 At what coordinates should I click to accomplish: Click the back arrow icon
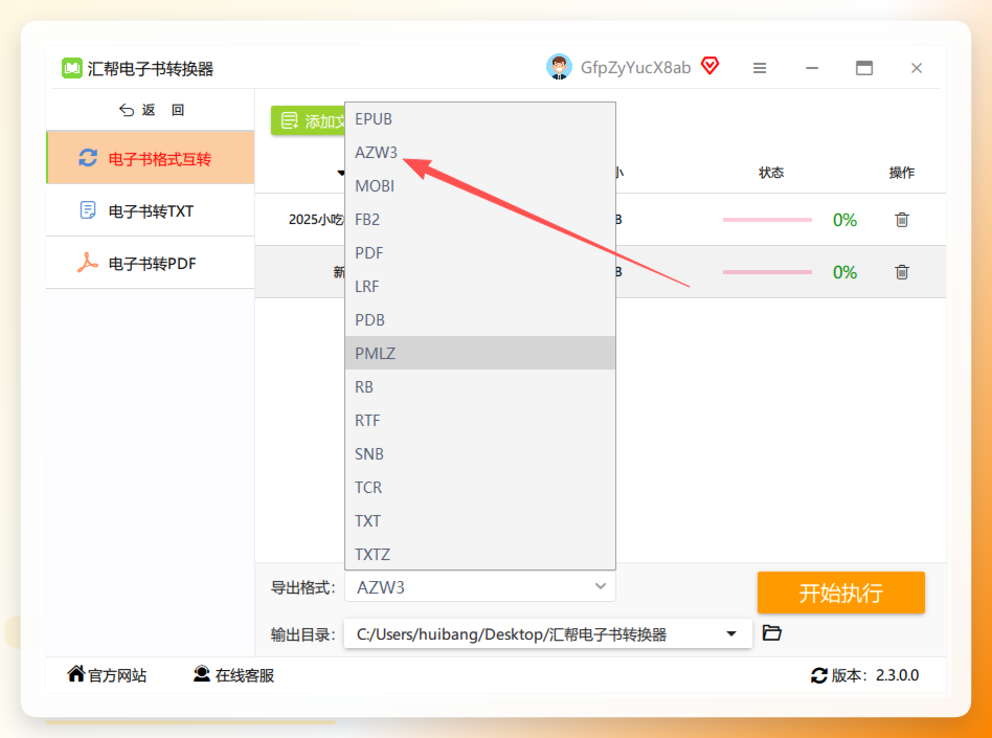click(x=127, y=110)
